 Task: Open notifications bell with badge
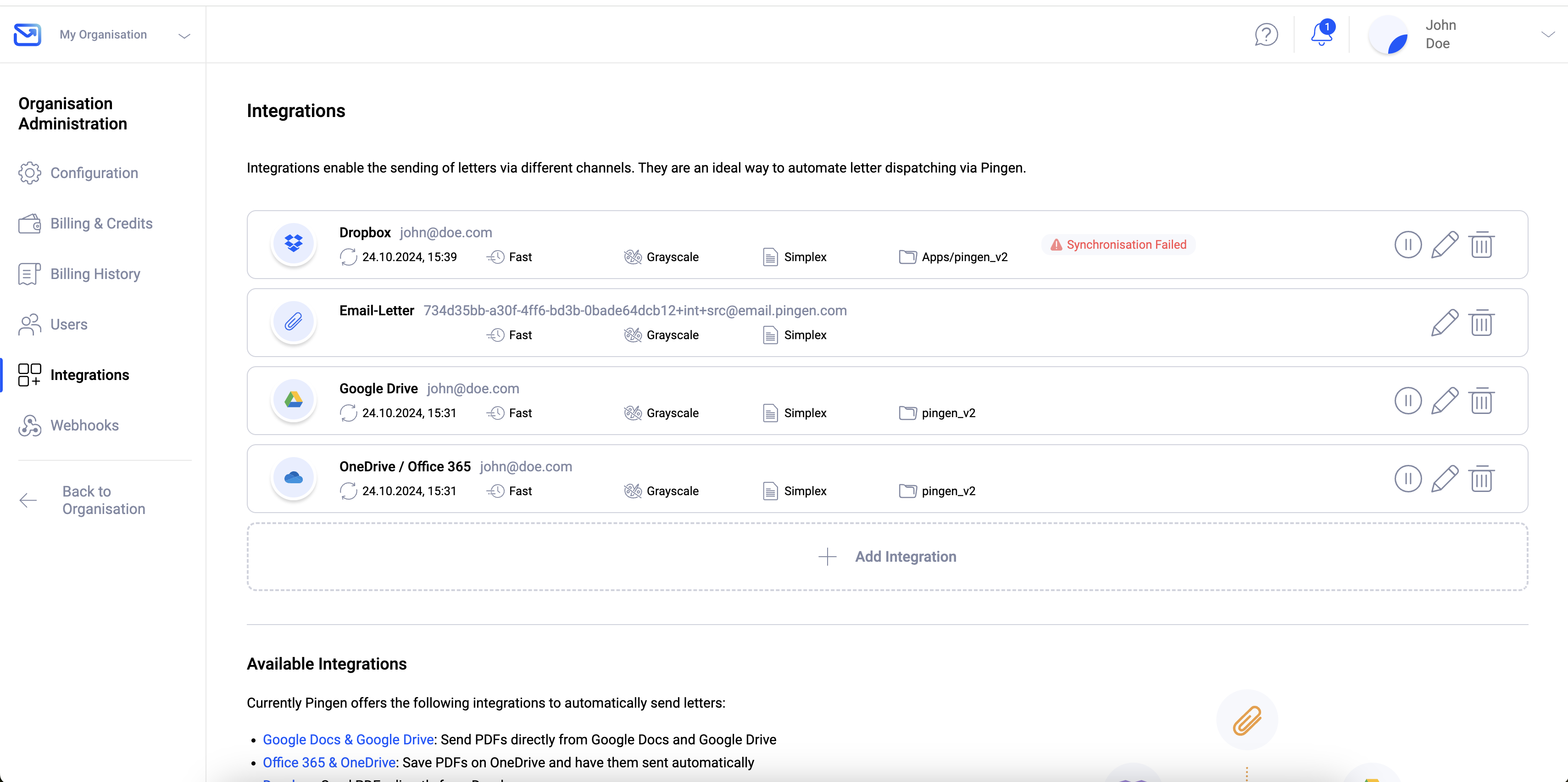click(x=1322, y=34)
